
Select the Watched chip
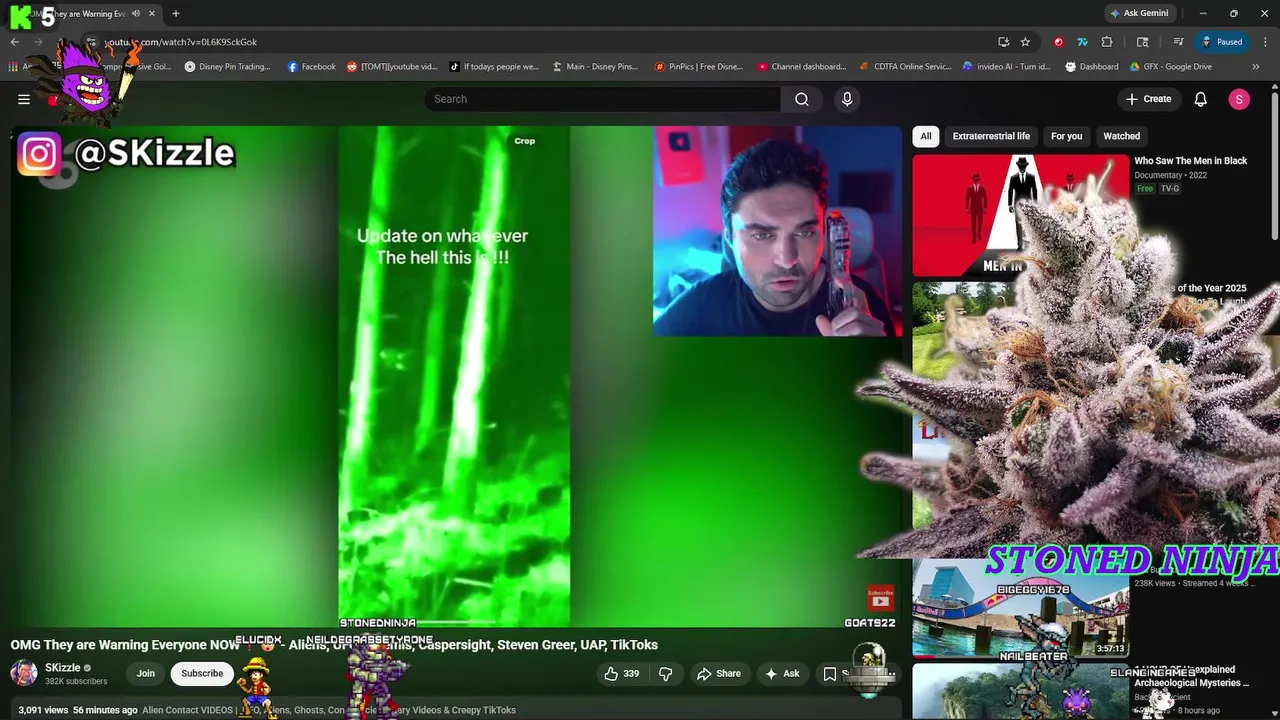click(x=1121, y=136)
